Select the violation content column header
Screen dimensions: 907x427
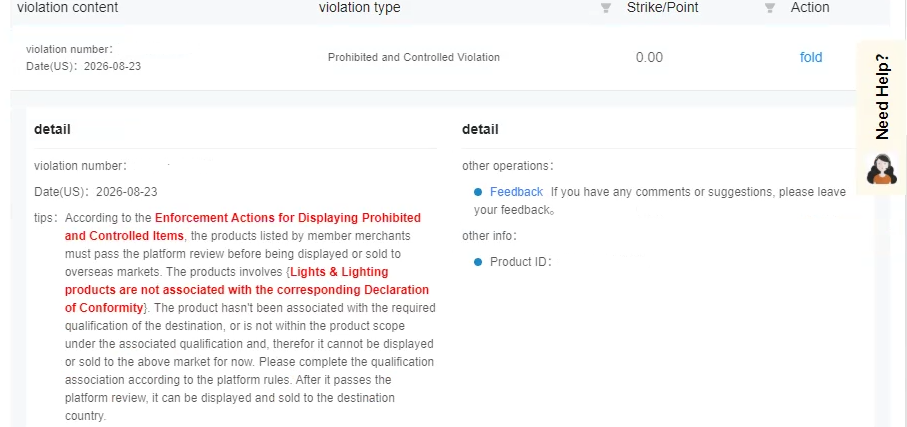pyautogui.click(x=68, y=8)
